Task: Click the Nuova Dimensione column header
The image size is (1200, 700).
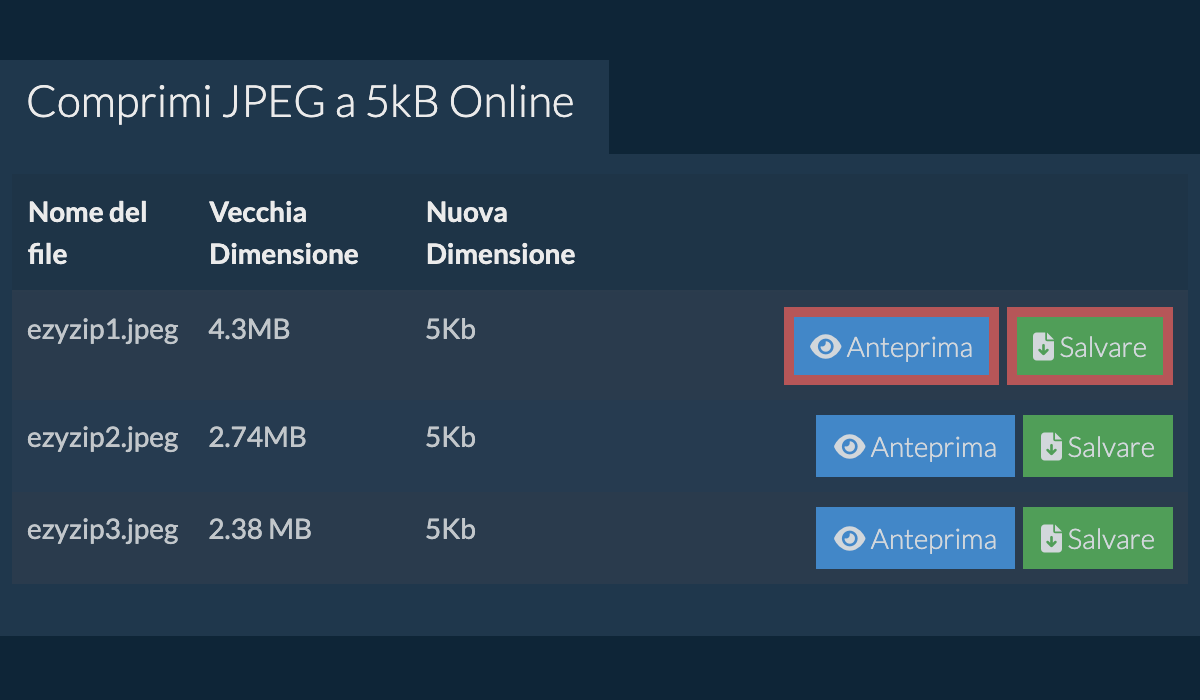Action: (501, 233)
